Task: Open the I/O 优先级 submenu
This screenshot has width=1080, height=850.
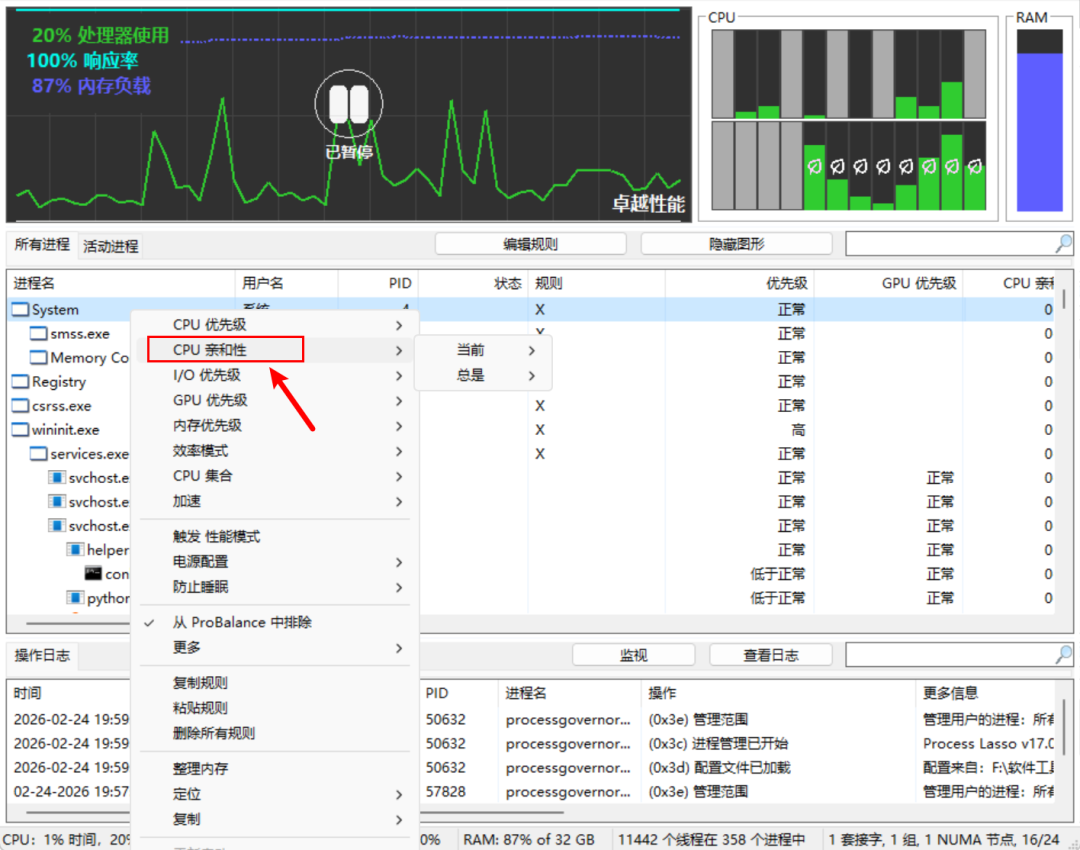Action: (276, 375)
